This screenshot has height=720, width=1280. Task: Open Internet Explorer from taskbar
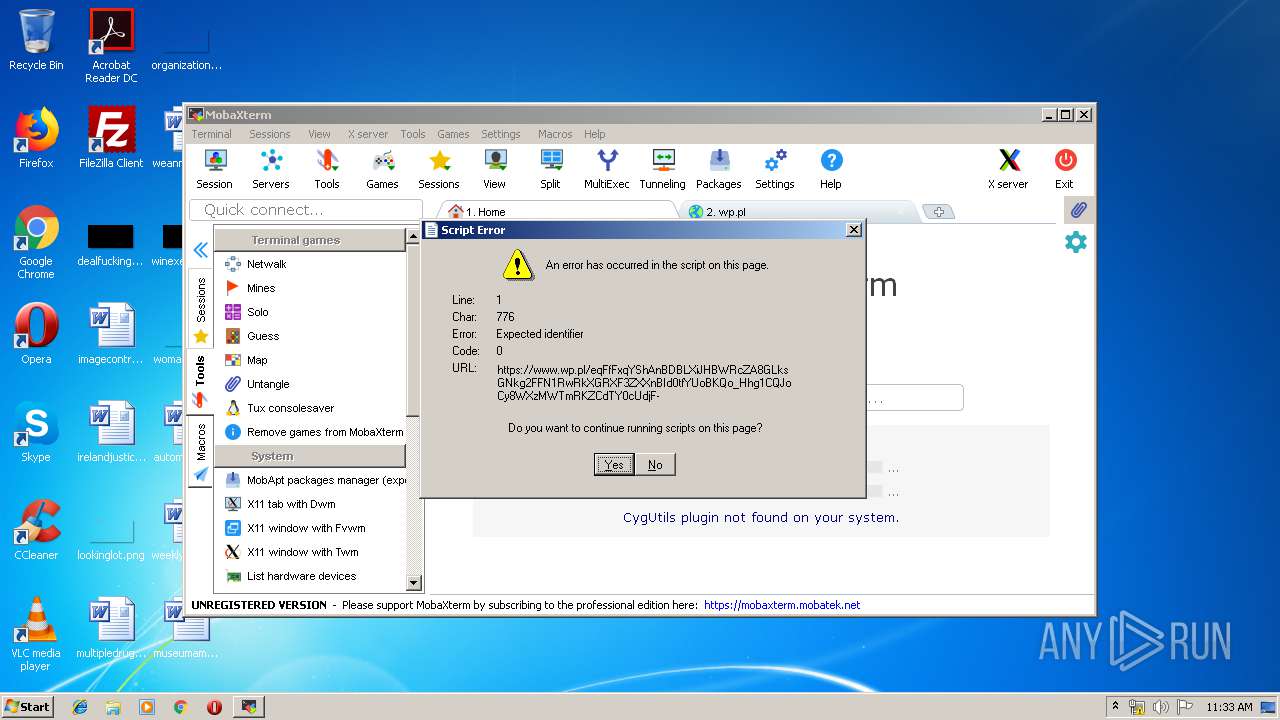80,706
